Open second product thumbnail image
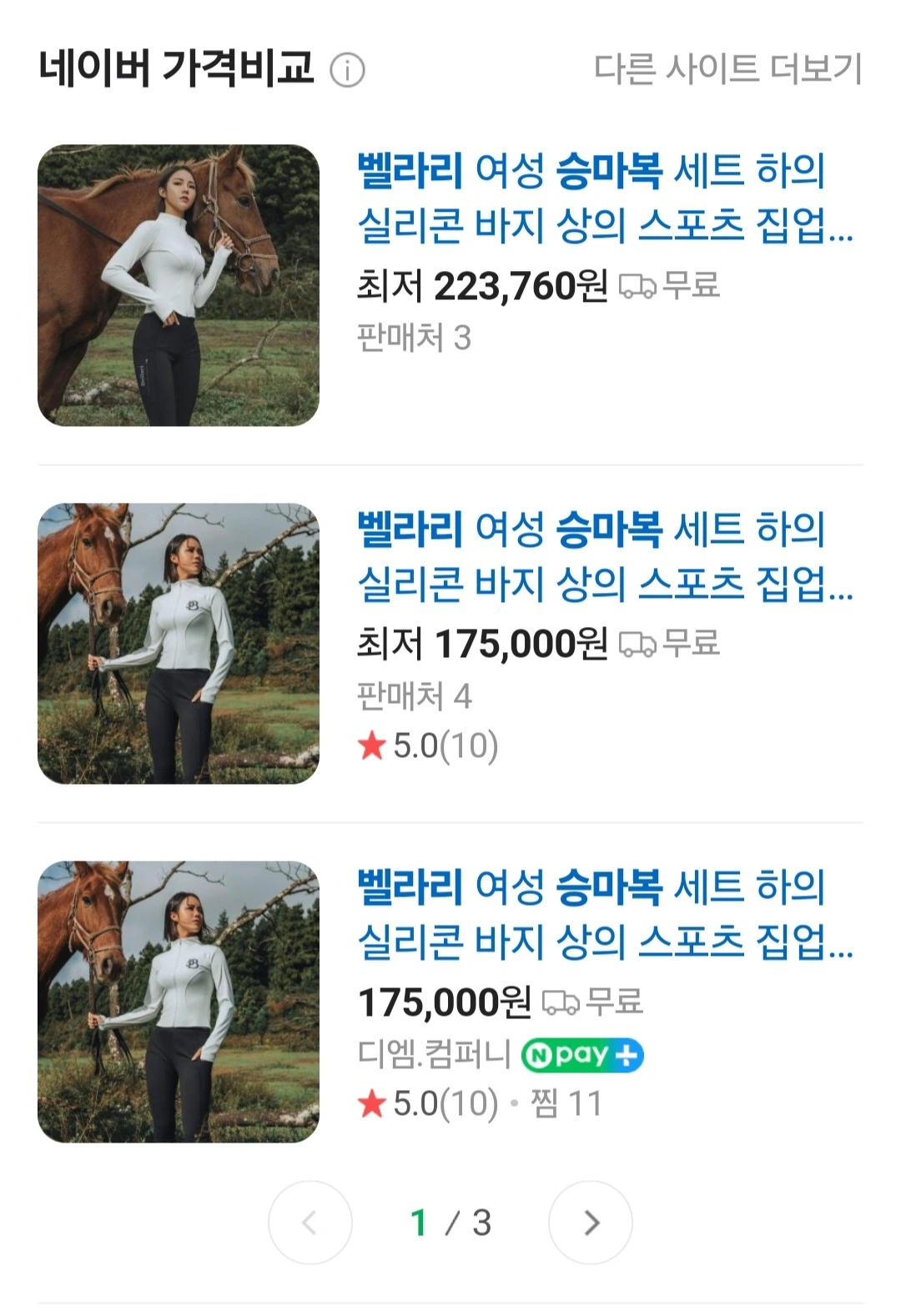The image size is (901, 1316). [x=179, y=643]
